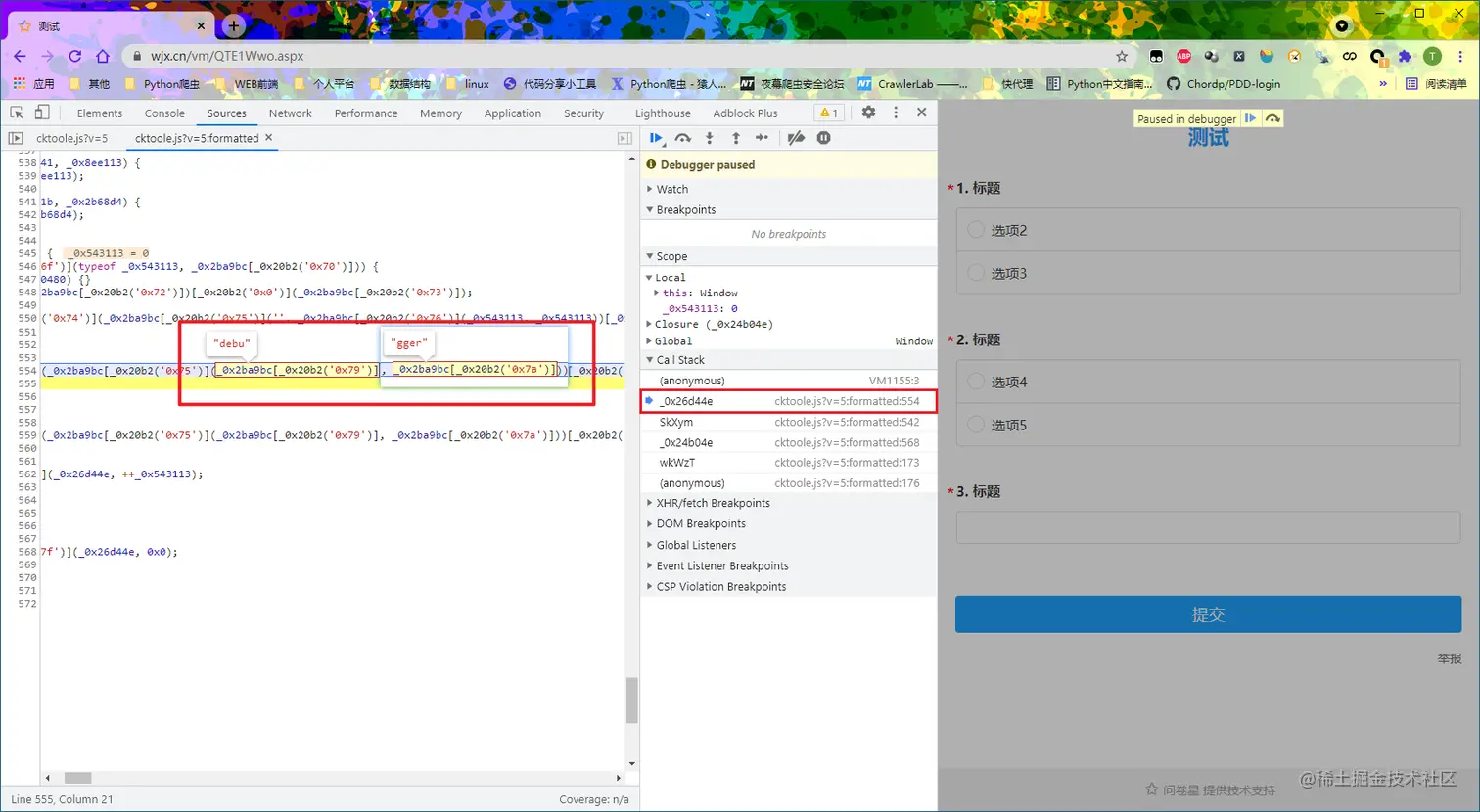Viewport: 1480px width, 812px height.
Task: Activate the inspect element picker icon
Action: (17, 113)
